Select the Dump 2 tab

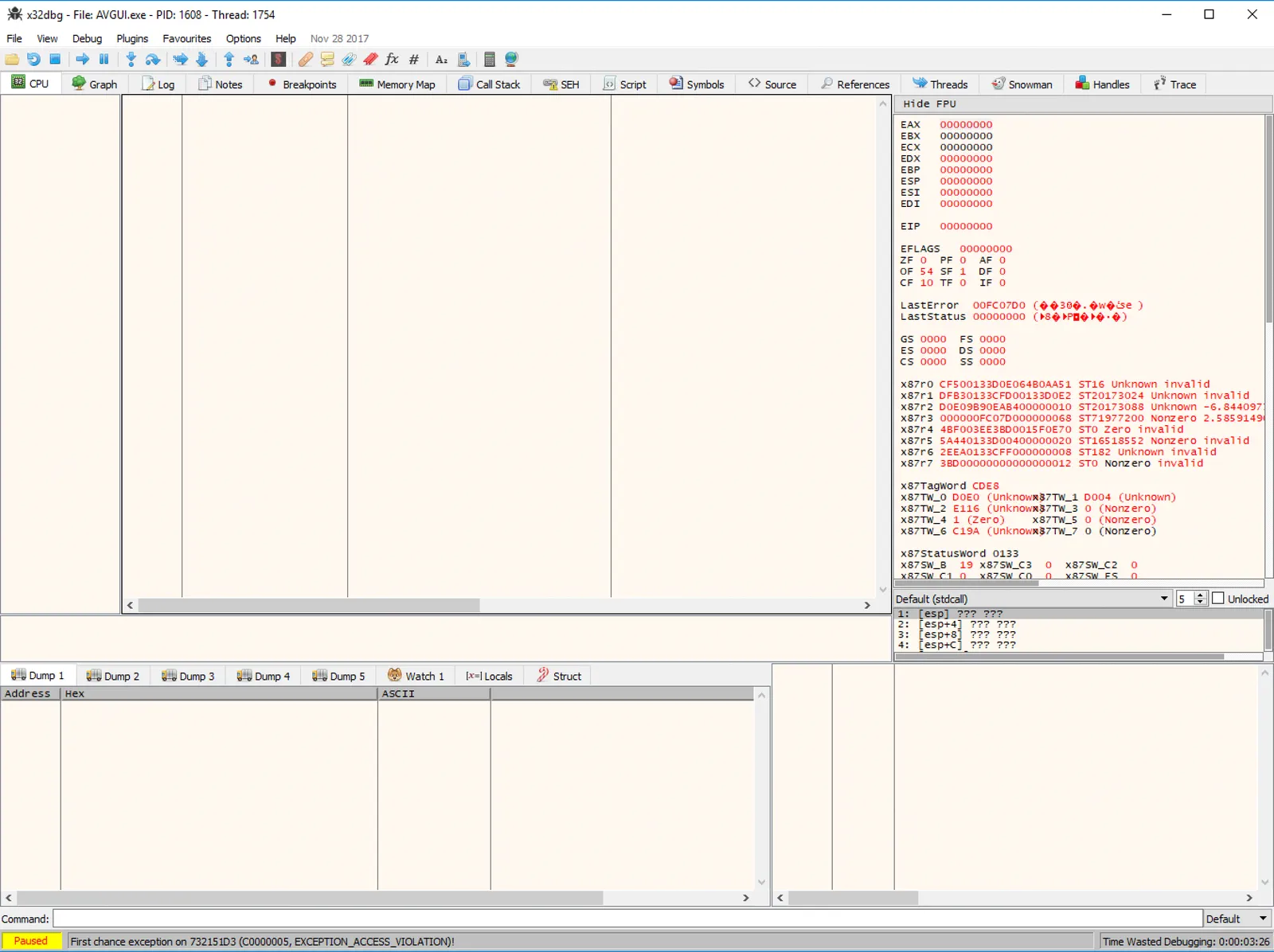click(113, 676)
